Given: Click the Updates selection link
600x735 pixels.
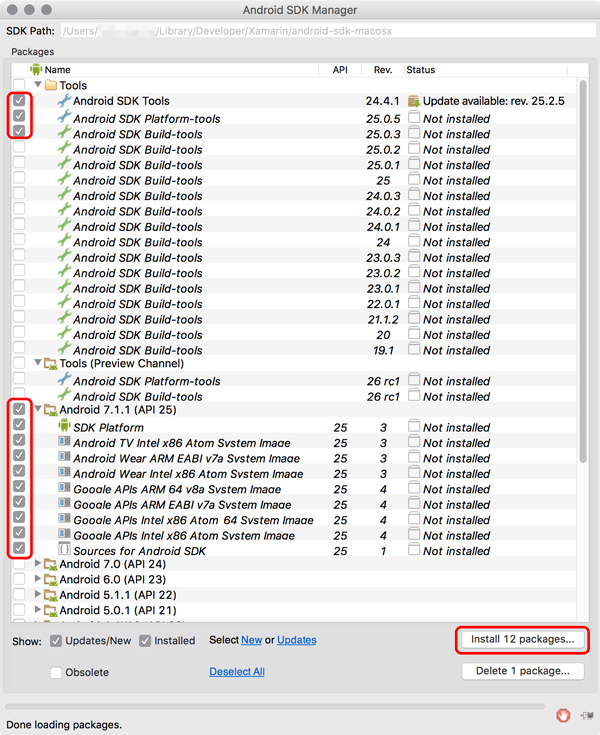Looking at the screenshot, I should pos(297,640).
